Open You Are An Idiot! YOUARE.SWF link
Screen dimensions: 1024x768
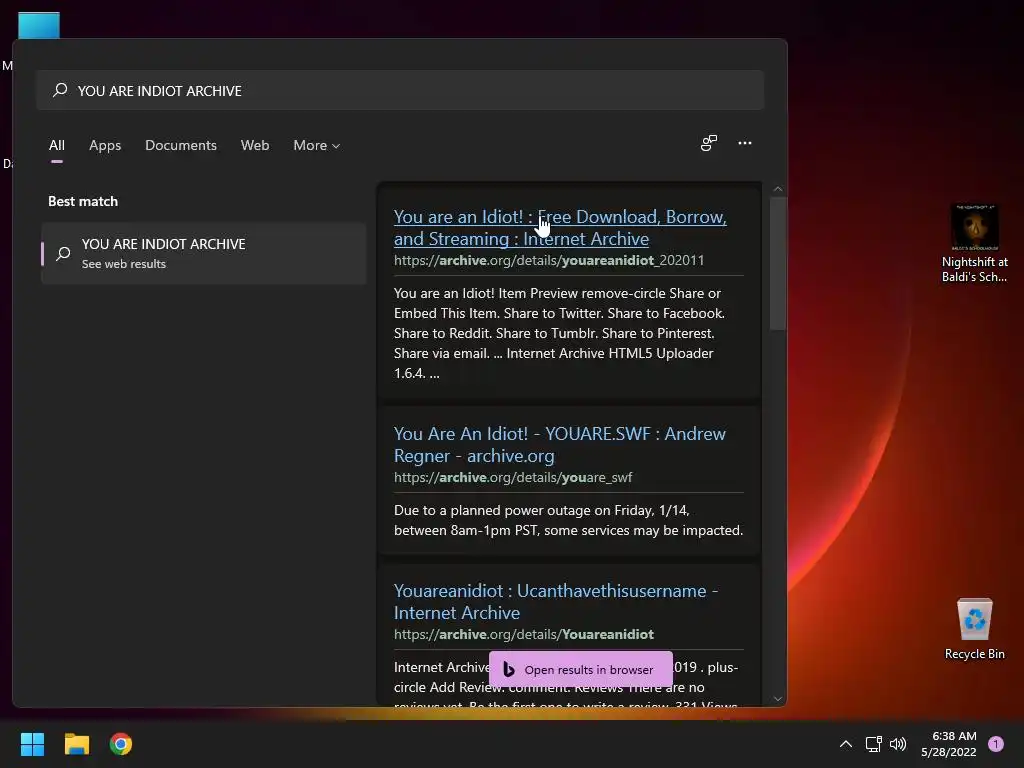tap(560, 444)
